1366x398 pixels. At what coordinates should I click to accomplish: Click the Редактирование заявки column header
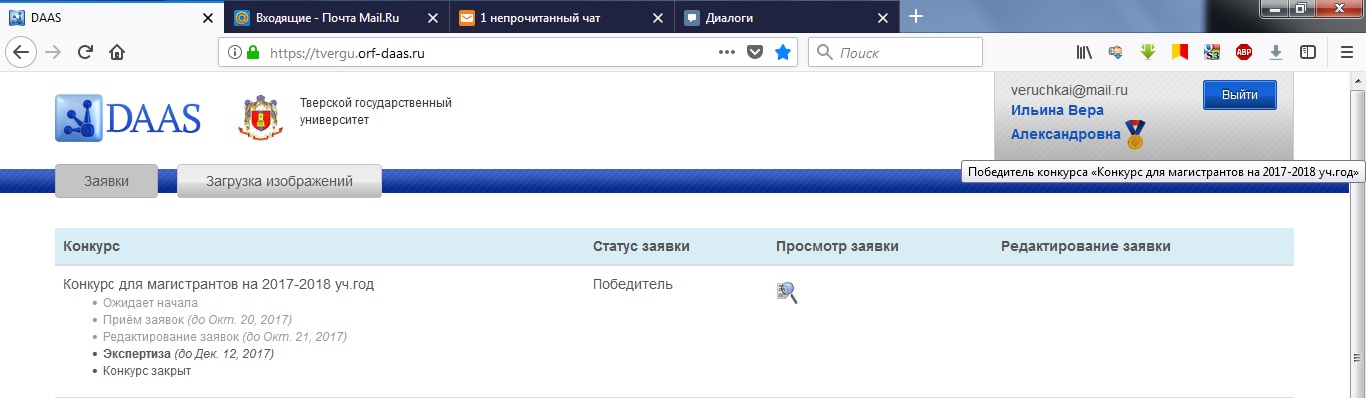(1085, 246)
